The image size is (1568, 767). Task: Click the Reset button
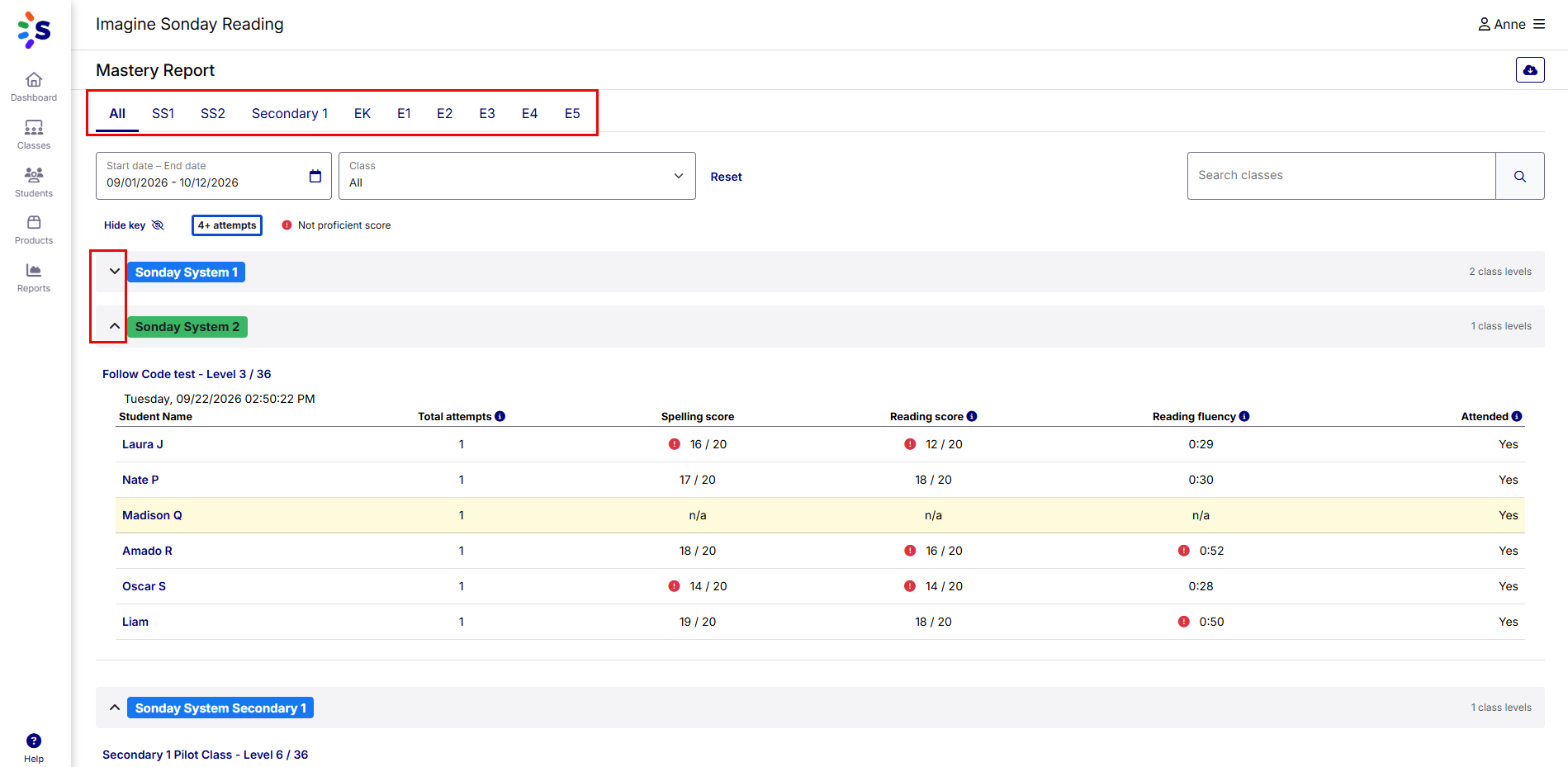[727, 177]
